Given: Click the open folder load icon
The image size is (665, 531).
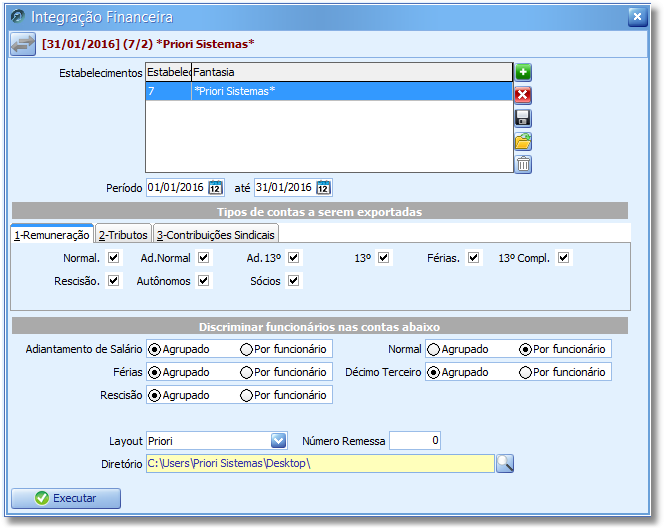Looking at the screenshot, I should pos(523,141).
